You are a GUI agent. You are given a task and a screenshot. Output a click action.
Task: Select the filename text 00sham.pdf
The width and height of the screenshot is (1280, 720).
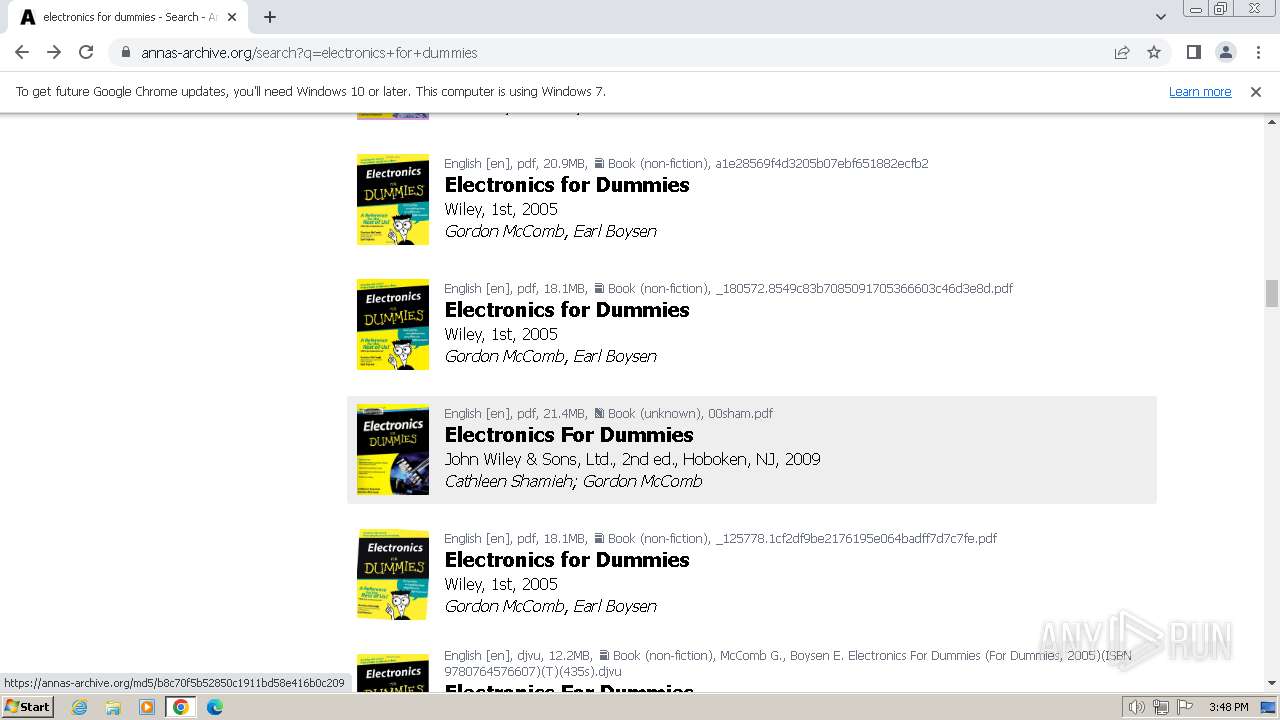pos(740,413)
